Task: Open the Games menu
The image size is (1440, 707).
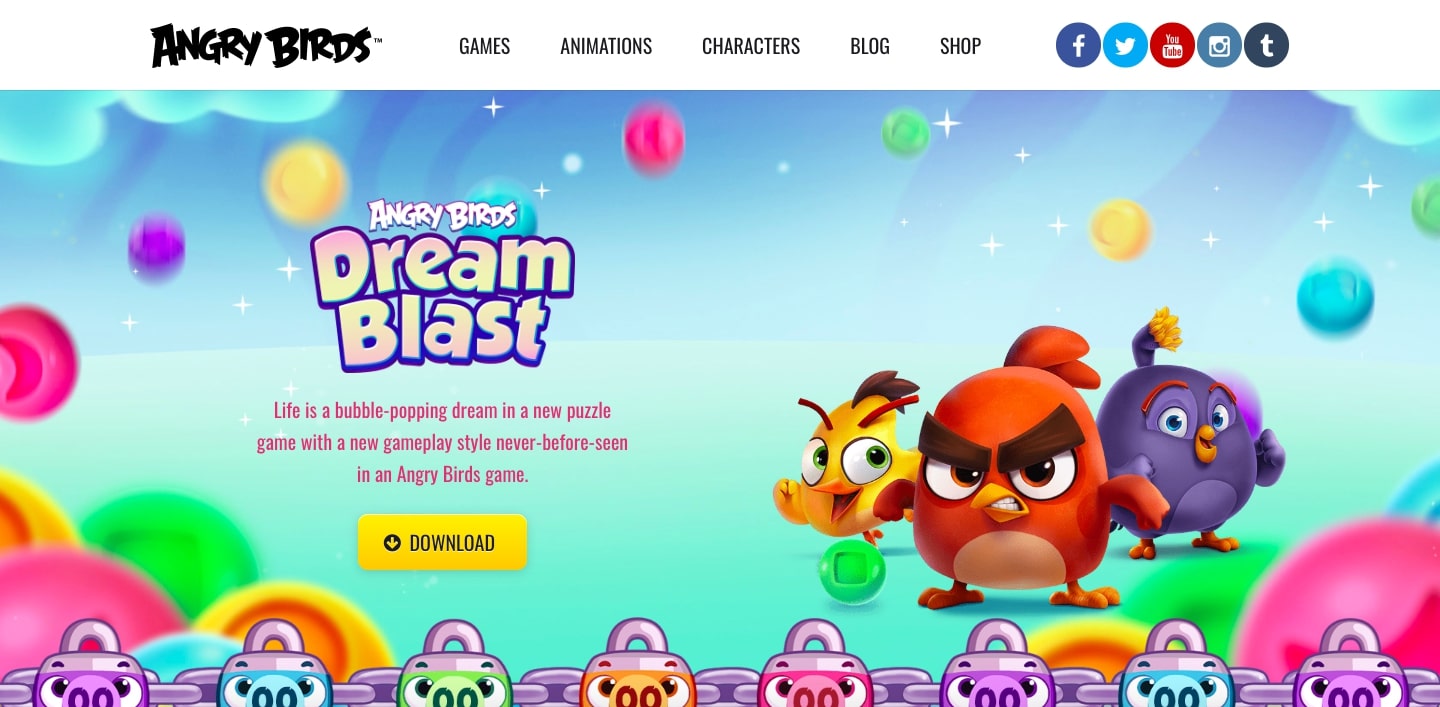Action: (x=484, y=46)
